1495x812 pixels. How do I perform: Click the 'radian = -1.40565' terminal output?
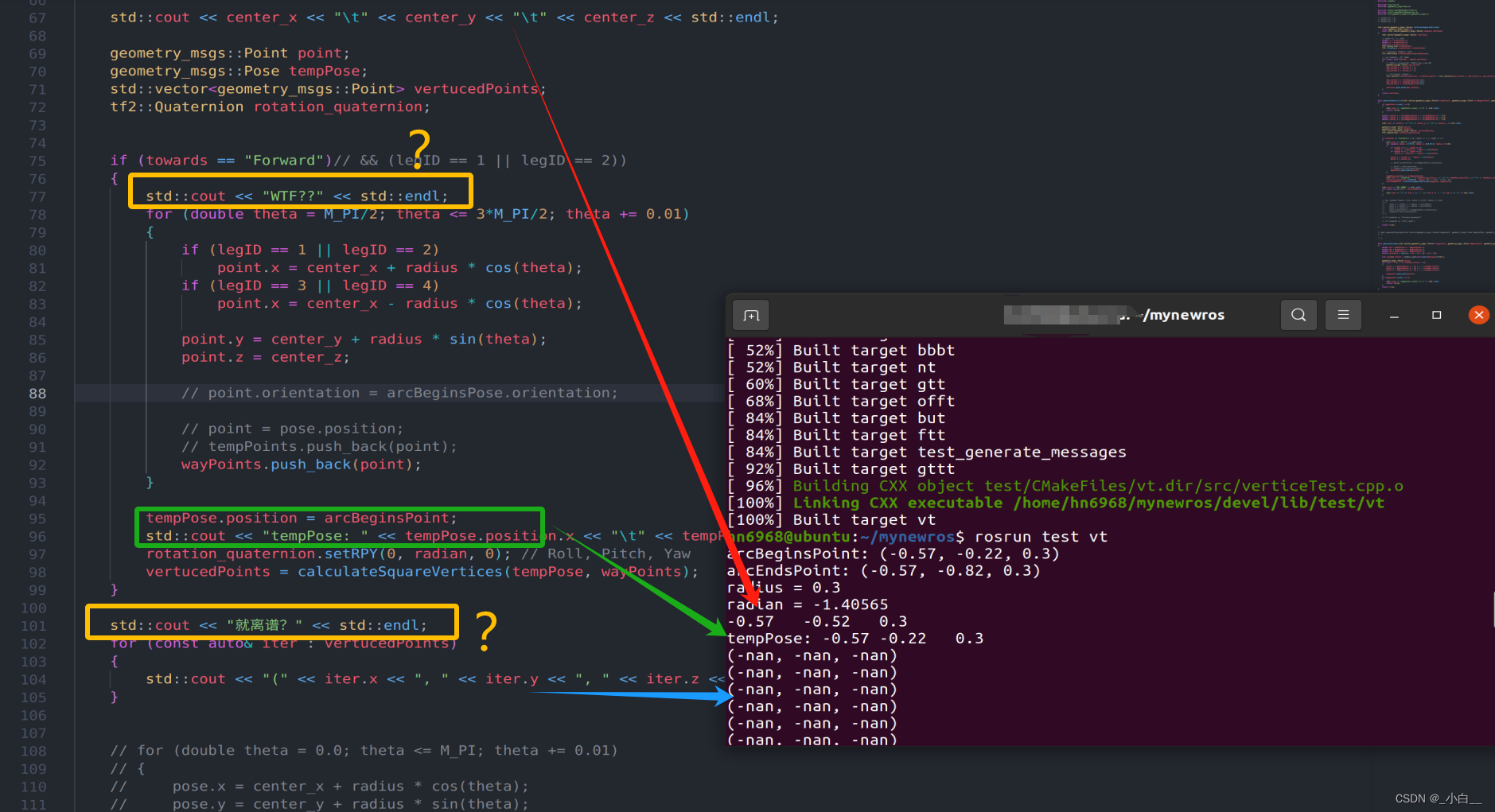(x=808, y=604)
